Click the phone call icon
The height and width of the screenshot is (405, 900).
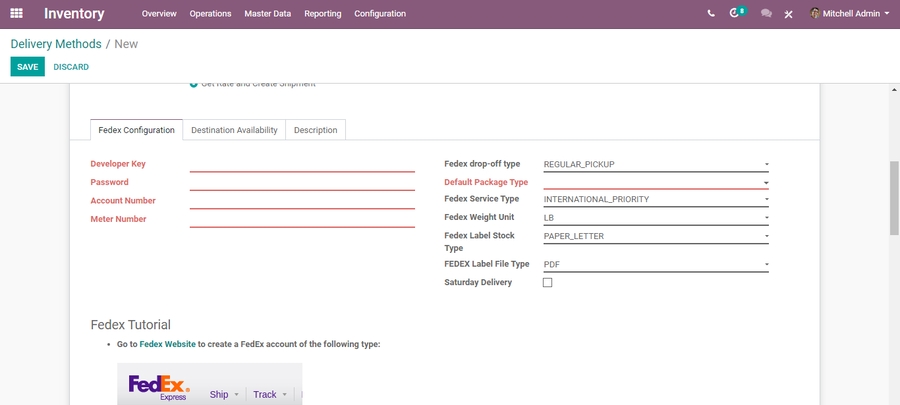point(711,14)
